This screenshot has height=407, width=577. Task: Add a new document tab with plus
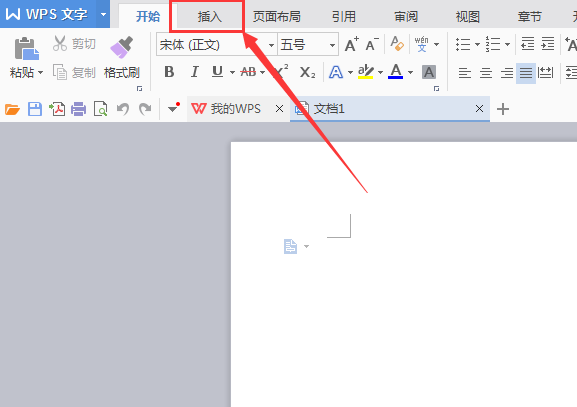pos(503,109)
